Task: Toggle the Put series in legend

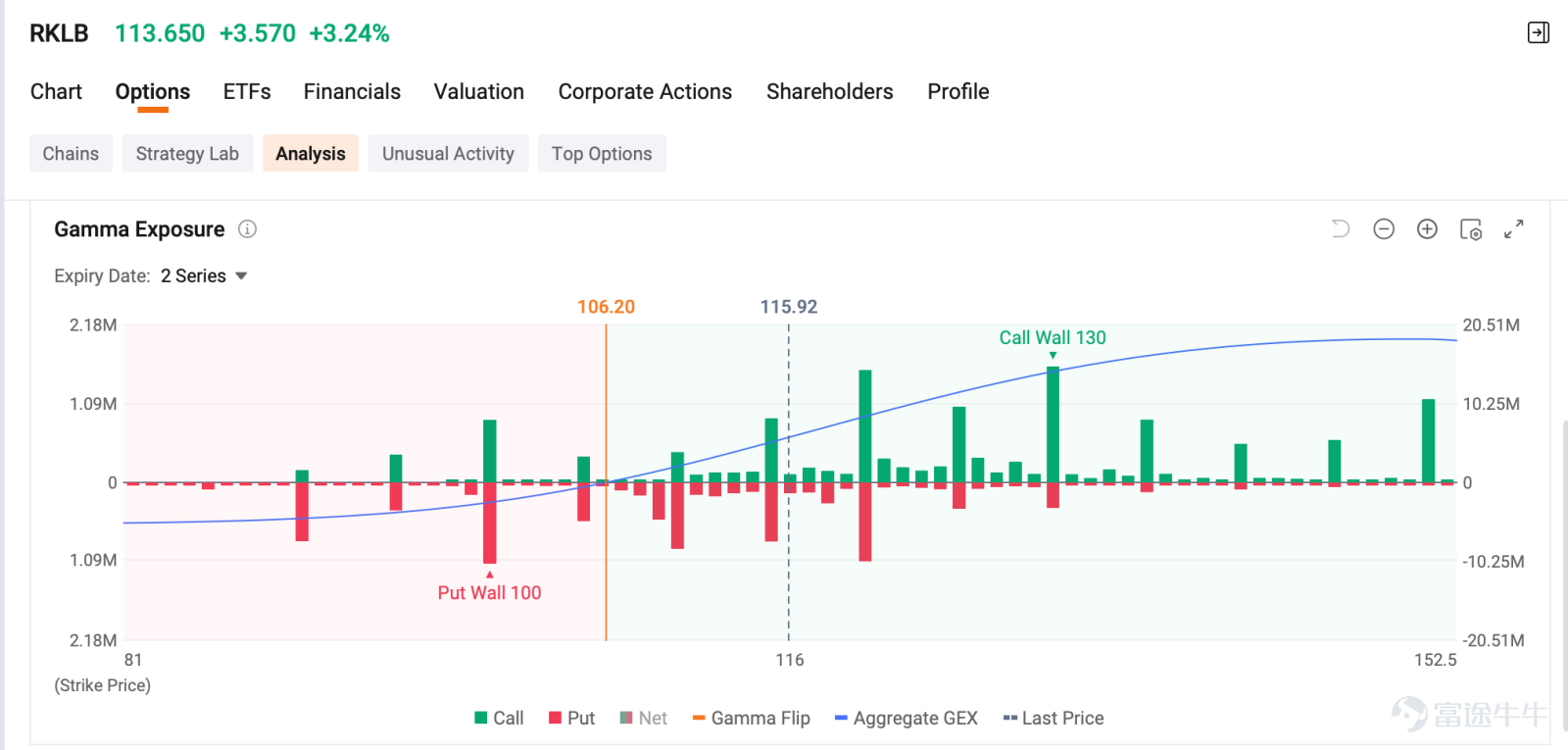Action: click(572, 719)
